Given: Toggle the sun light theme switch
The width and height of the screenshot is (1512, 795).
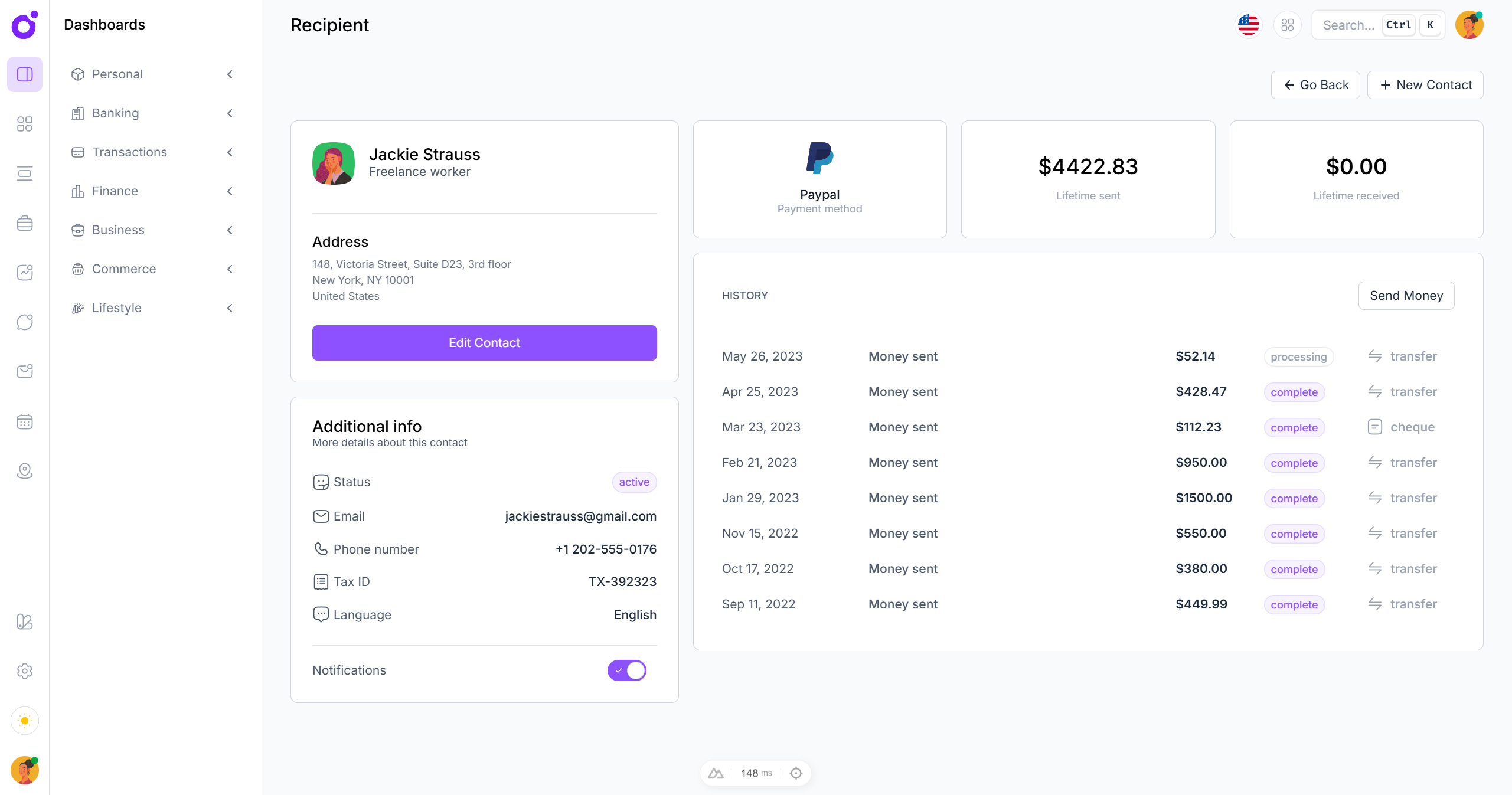Looking at the screenshot, I should [x=25, y=721].
